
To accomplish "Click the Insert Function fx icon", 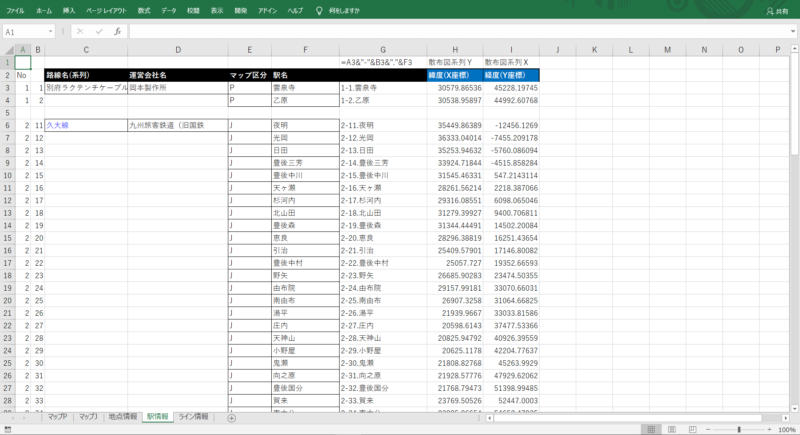I will click(117, 31).
